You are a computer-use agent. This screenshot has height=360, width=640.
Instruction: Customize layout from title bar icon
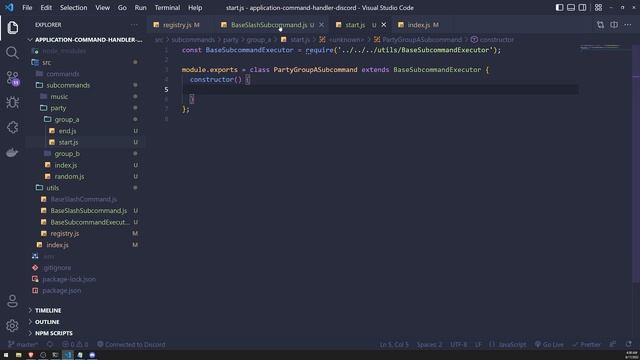point(598,8)
